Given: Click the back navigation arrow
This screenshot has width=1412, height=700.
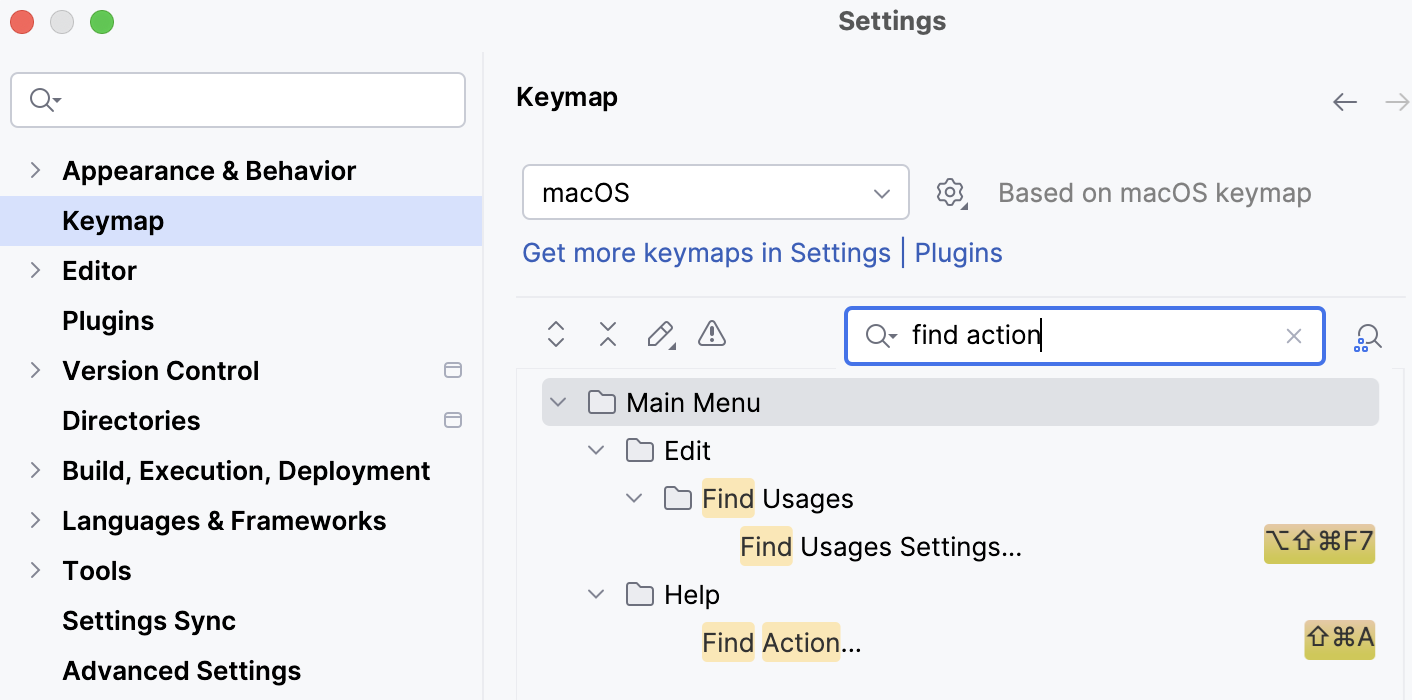Looking at the screenshot, I should coord(1345,101).
